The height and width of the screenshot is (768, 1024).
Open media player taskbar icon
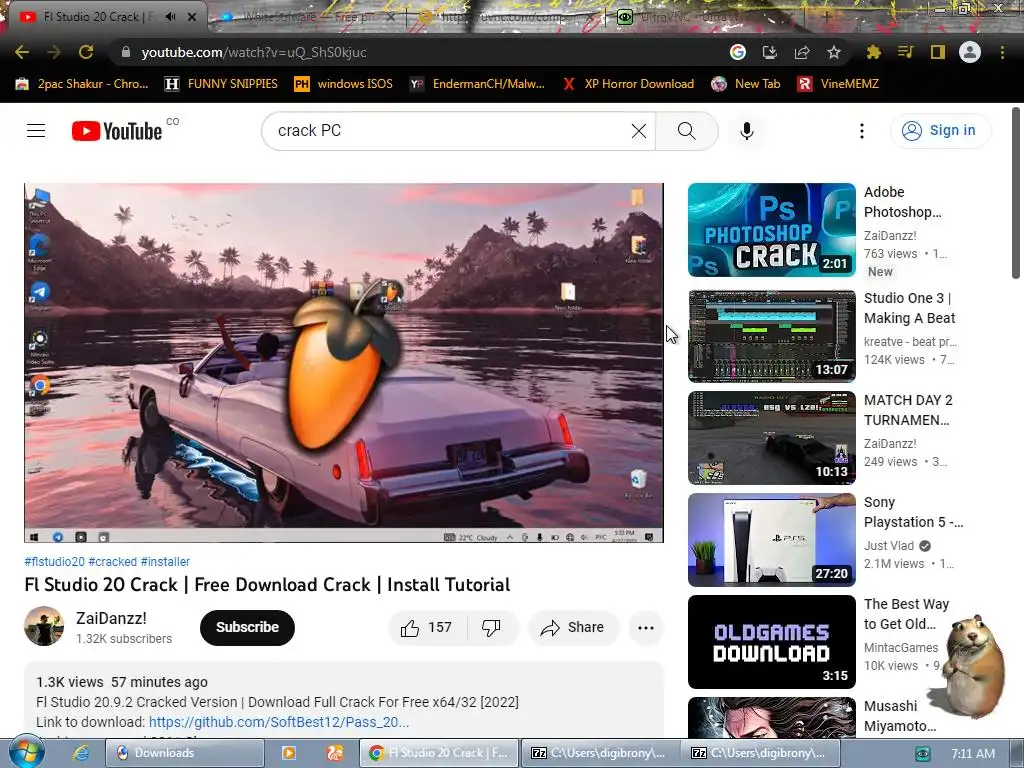(289, 753)
